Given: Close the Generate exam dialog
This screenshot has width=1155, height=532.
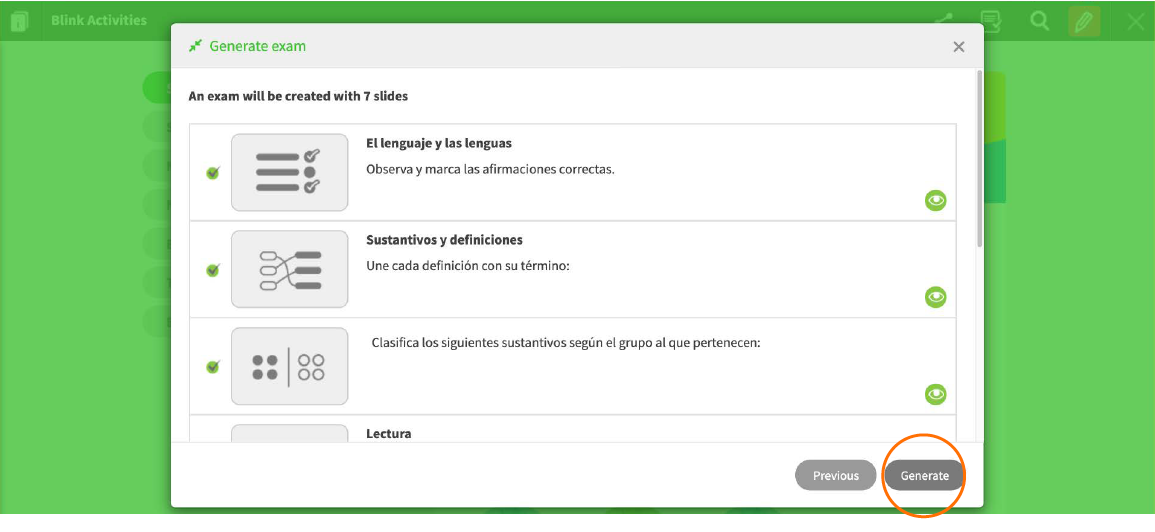Looking at the screenshot, I should coord(958,47).
